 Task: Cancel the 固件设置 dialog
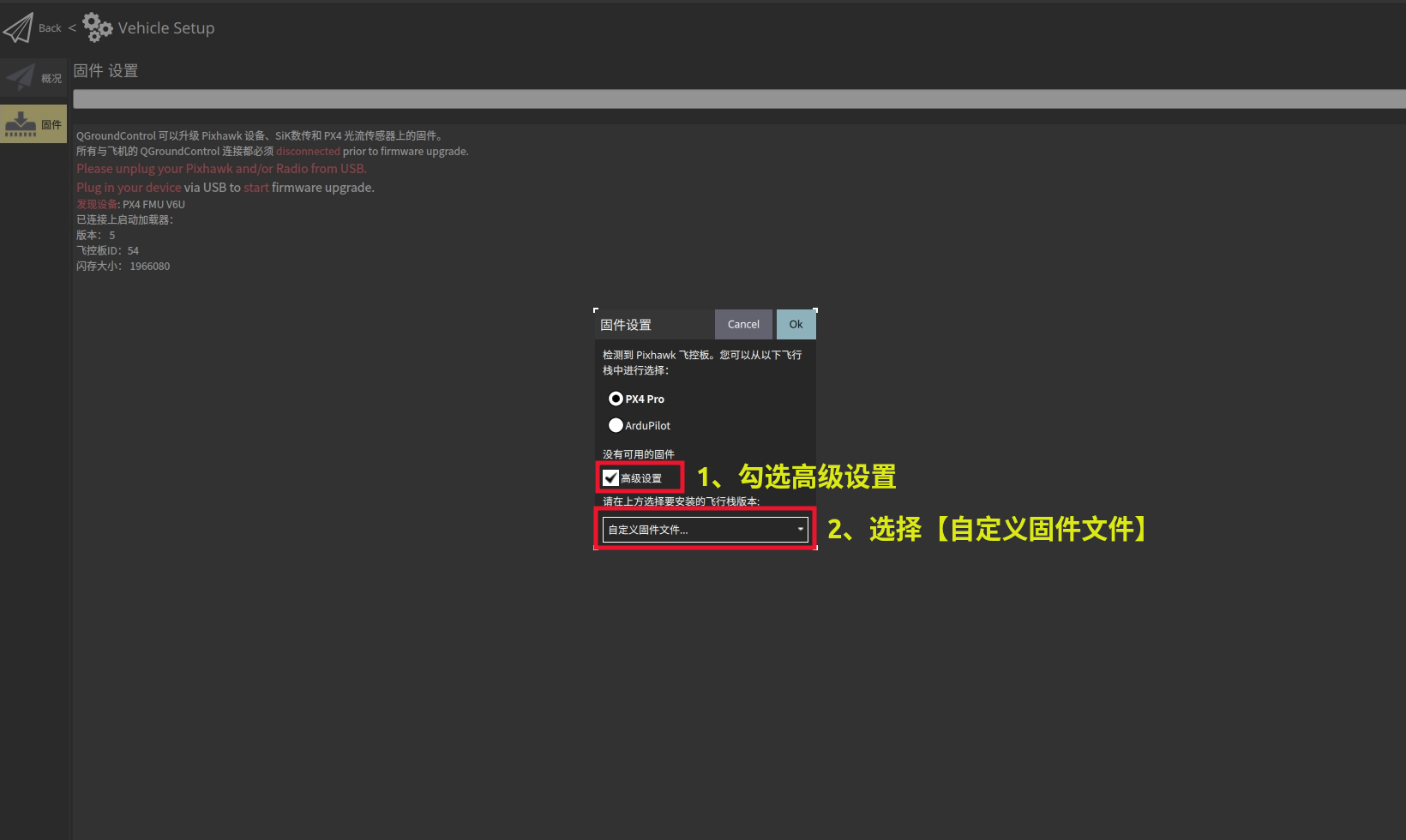tap(742, 324)
